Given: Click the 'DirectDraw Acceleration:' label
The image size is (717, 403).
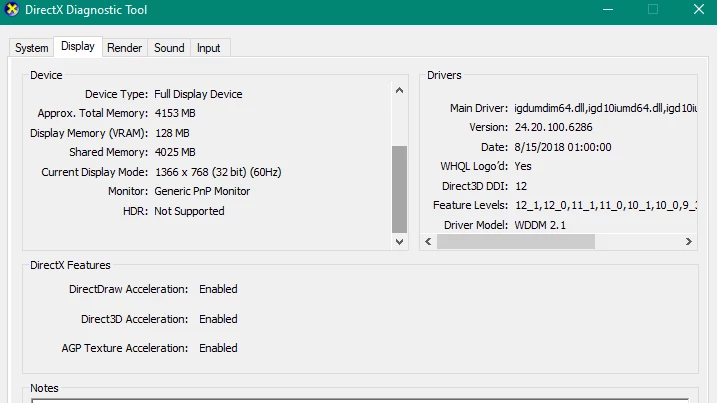Looking at the screenshot, I should click(128, 289).
